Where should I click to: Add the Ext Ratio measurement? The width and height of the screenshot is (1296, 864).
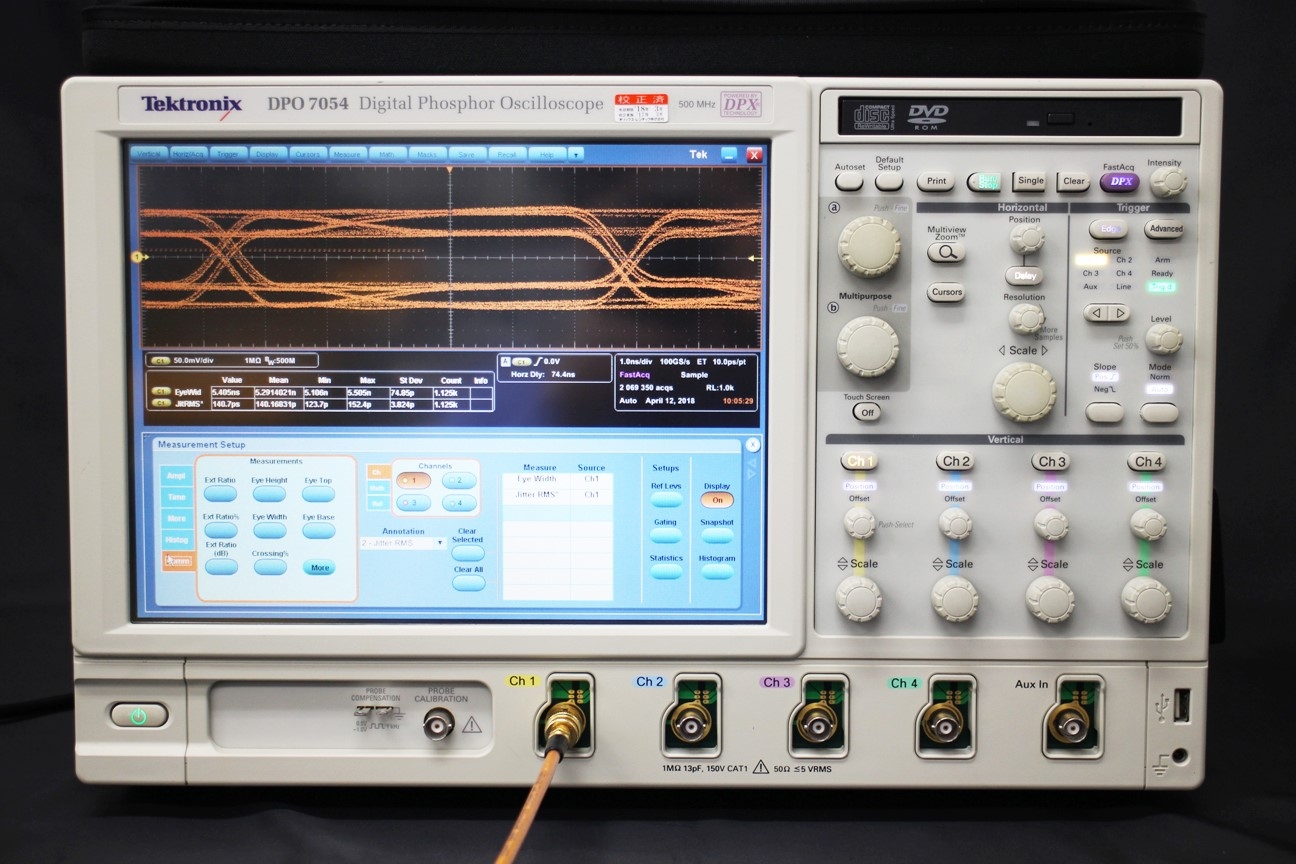pos(221,493)
